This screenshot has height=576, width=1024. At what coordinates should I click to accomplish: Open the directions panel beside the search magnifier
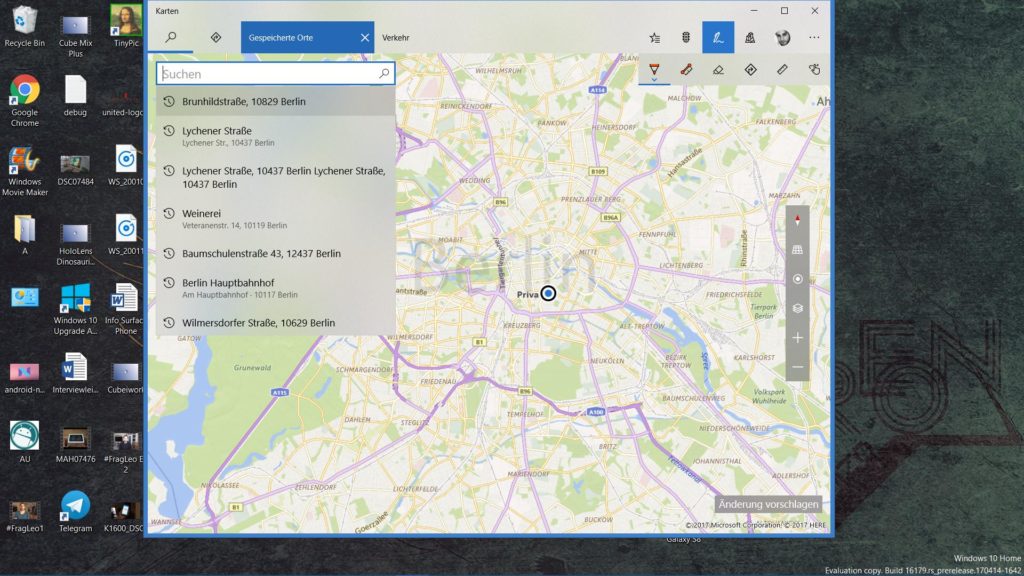pyautogui.click(x=214, y=37)
